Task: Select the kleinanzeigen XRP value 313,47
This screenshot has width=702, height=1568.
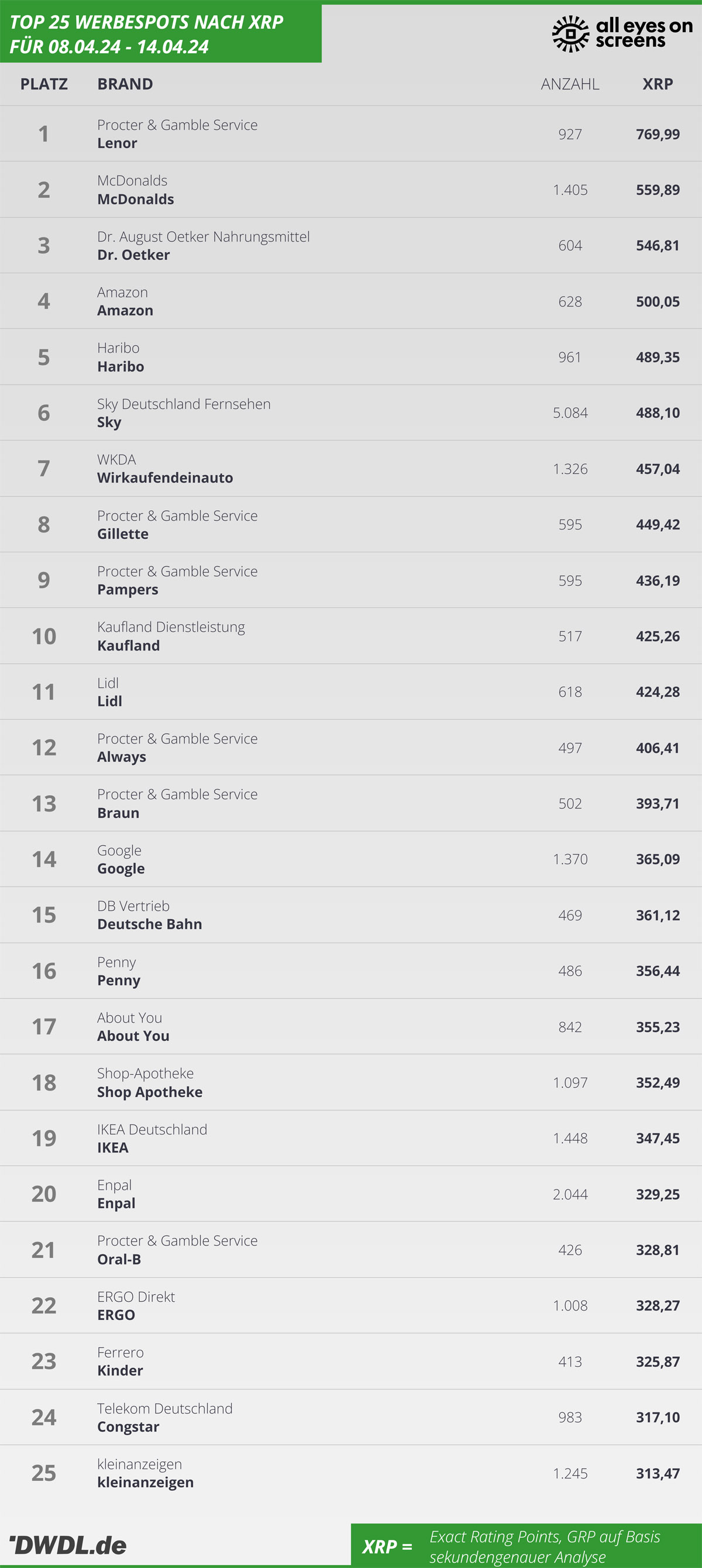Action: point(658,1474)
